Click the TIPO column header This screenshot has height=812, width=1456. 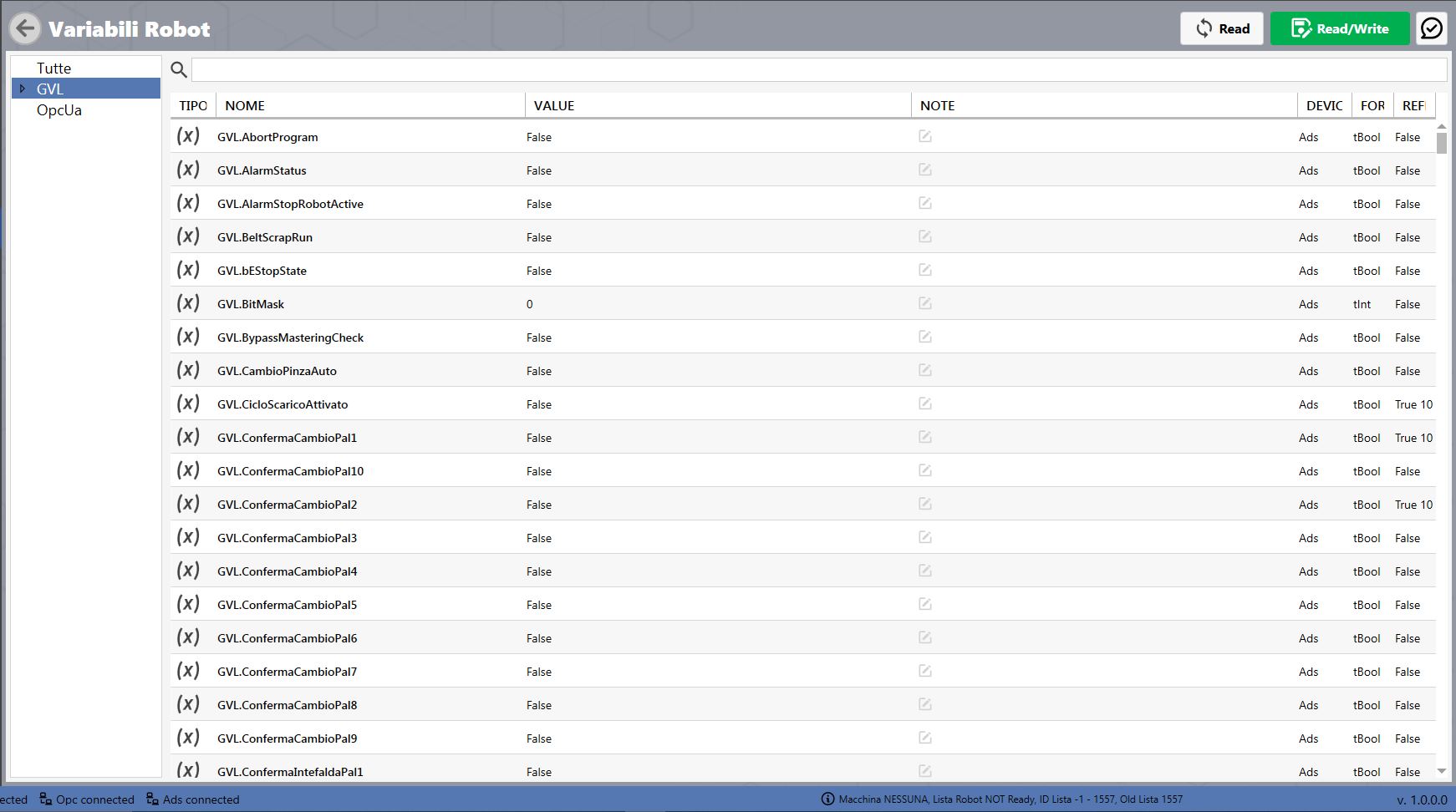pos(193,105)
